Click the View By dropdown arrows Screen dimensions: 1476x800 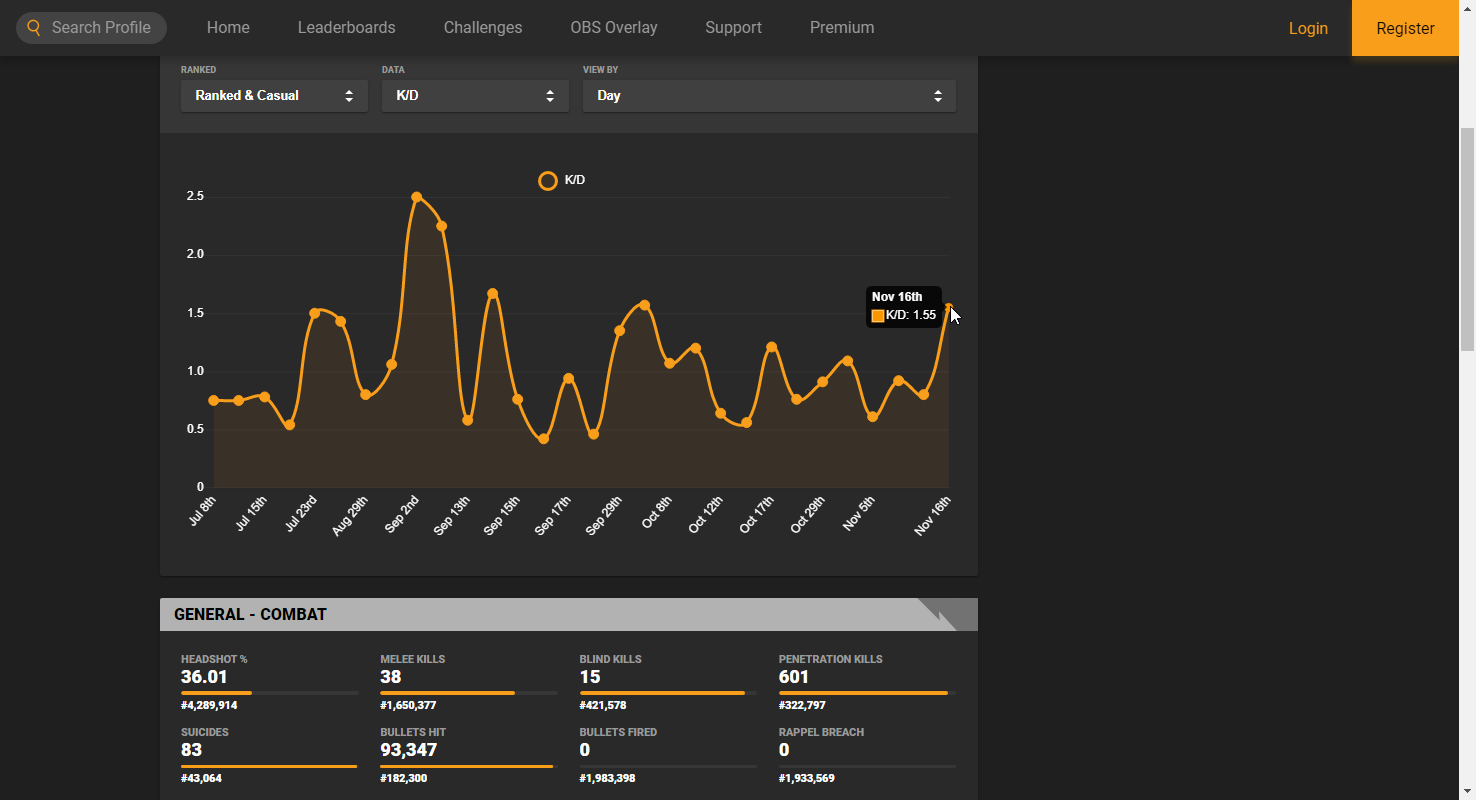coord(938,96)
